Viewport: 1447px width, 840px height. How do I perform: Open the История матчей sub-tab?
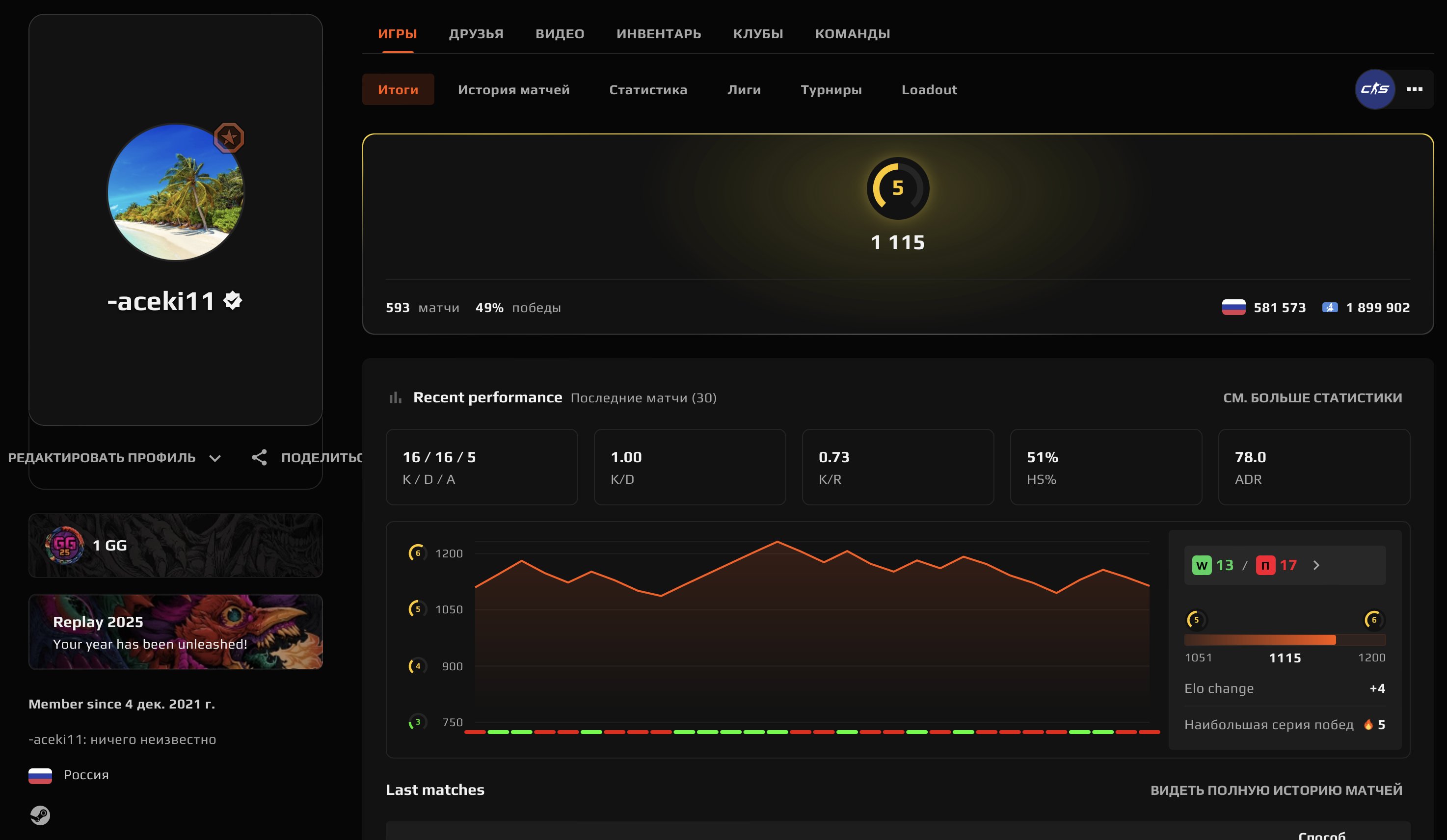[513, 90]
